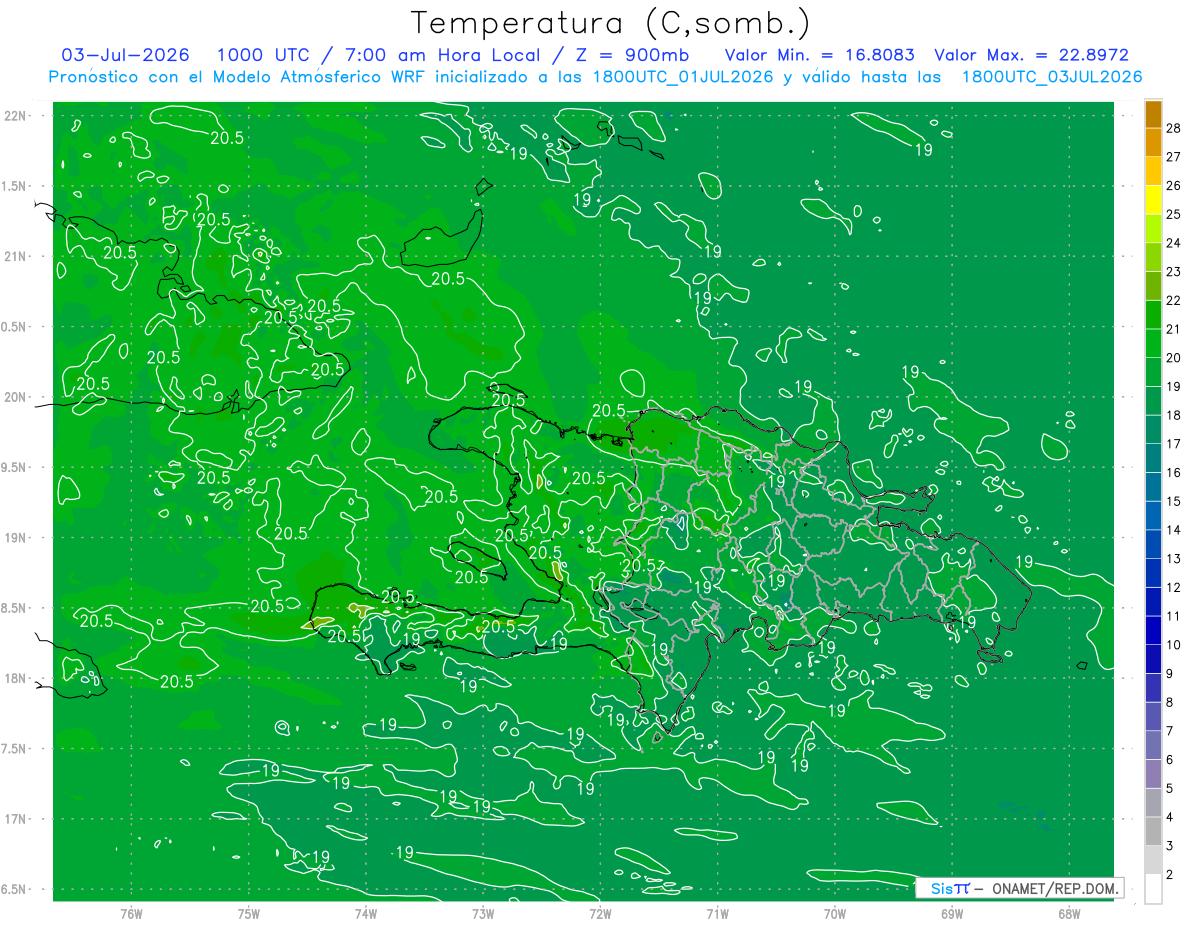Pick the legend band between 20 and 21
Screen dimensions: 1200x927
click(x=1153, y=343)
